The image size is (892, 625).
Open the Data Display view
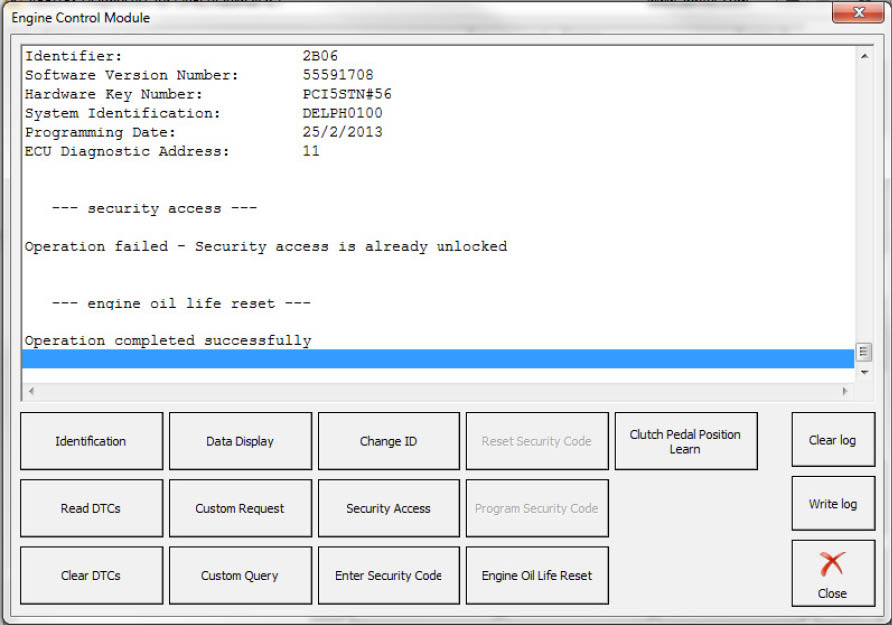pyautogui.click(x=240, y=441)
